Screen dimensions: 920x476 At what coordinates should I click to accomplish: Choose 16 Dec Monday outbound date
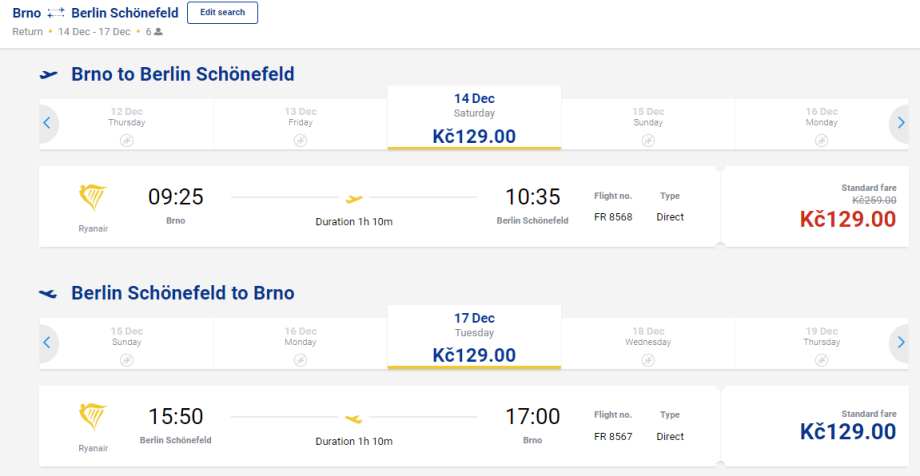(821, 124)
